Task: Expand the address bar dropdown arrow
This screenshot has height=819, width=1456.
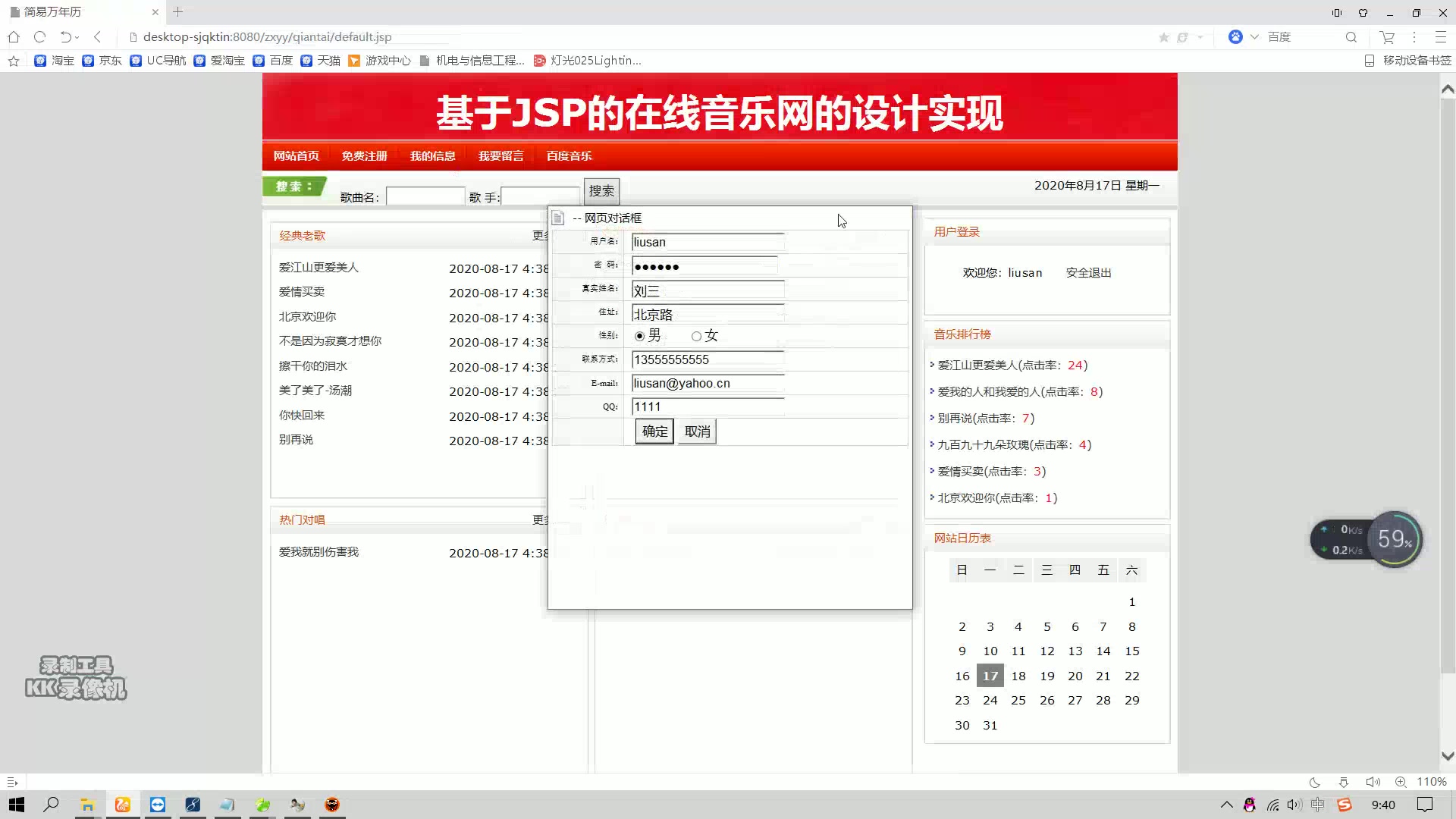Action: [x=1200, y=37]
